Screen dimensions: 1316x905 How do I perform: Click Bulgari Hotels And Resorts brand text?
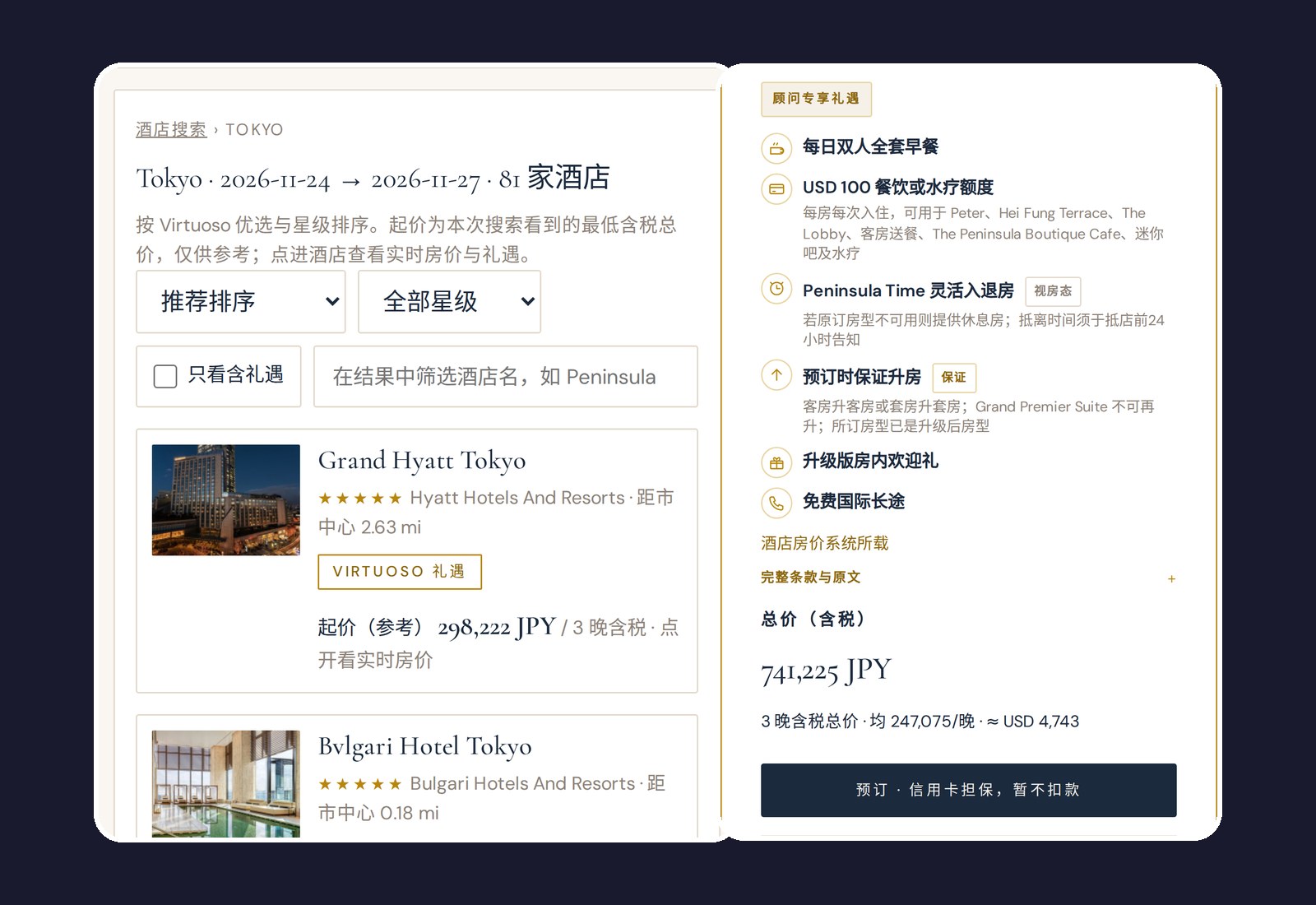(x=522, y=783)
